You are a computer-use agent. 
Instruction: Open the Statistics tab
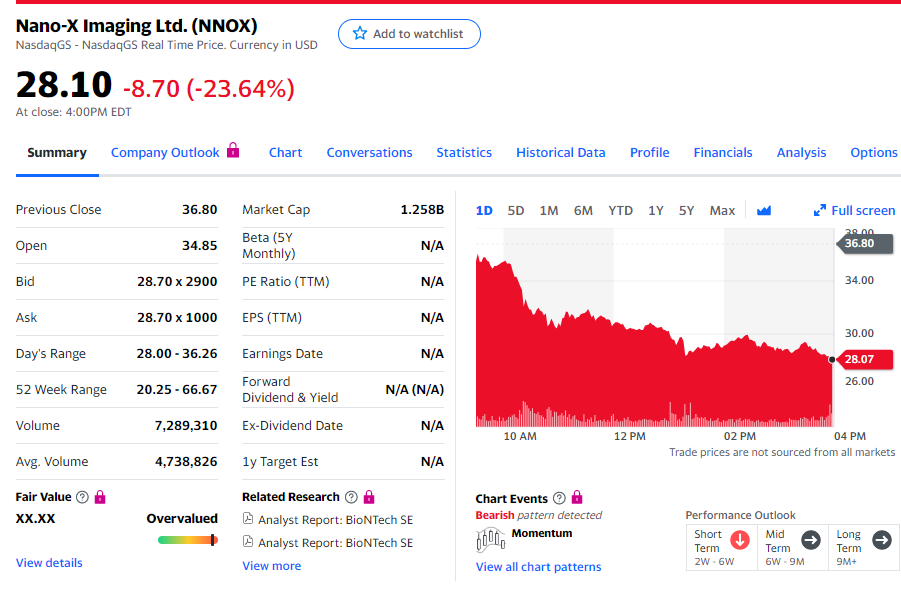[x=464, y=153]
